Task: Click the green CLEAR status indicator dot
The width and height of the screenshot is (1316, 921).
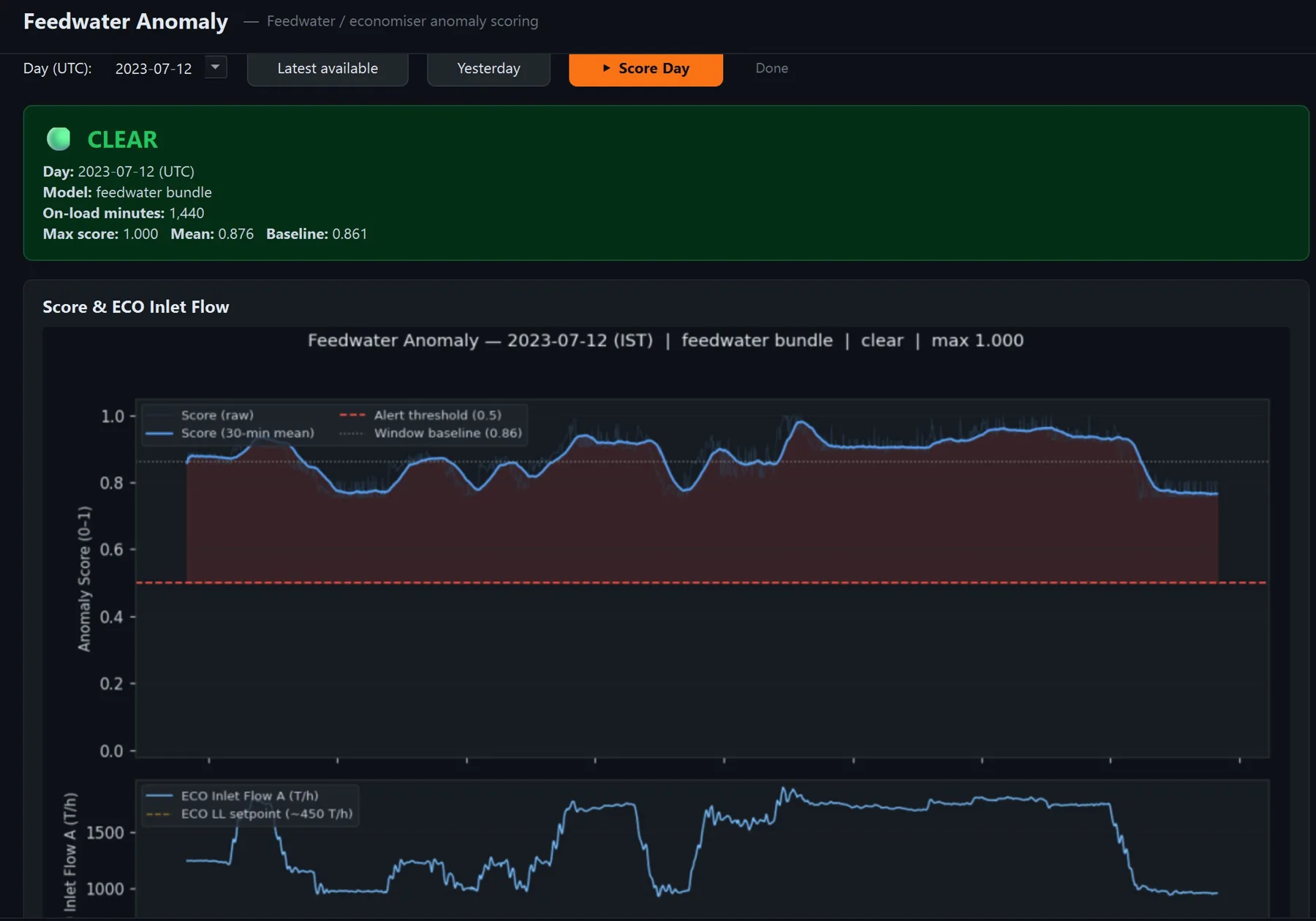Action: (58, 139)
